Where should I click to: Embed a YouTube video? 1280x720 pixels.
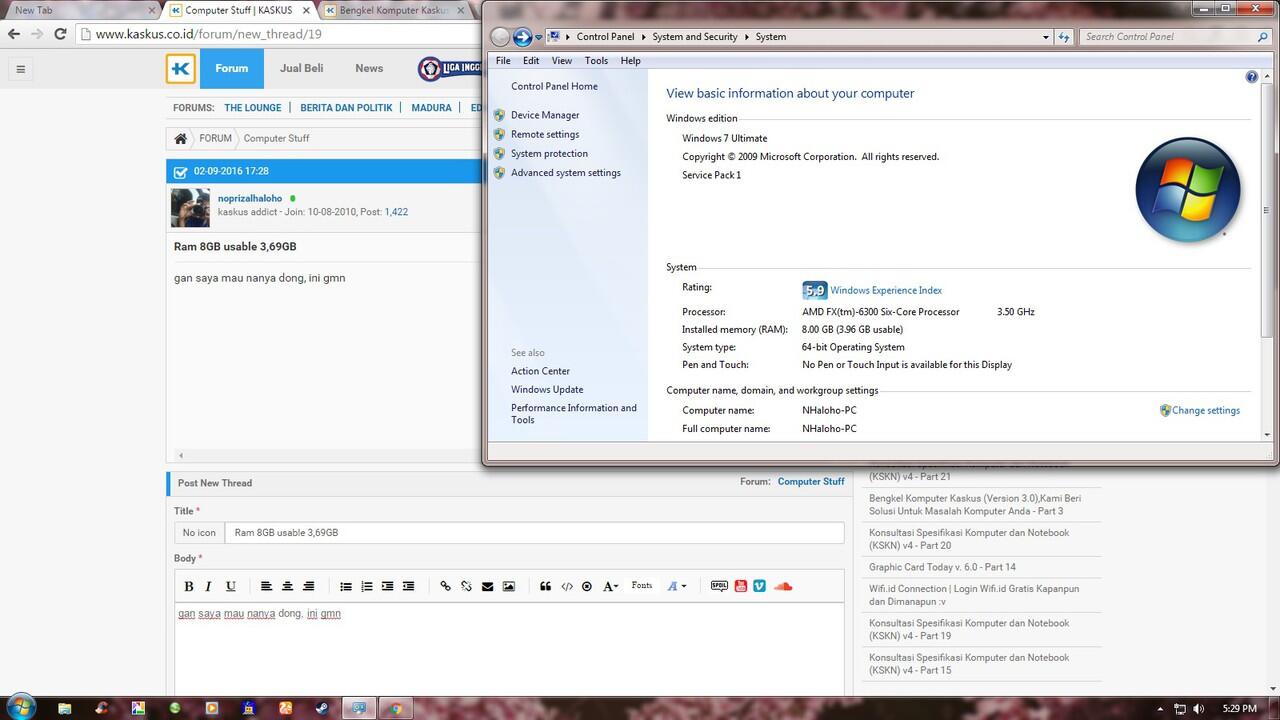click(740, 586)
